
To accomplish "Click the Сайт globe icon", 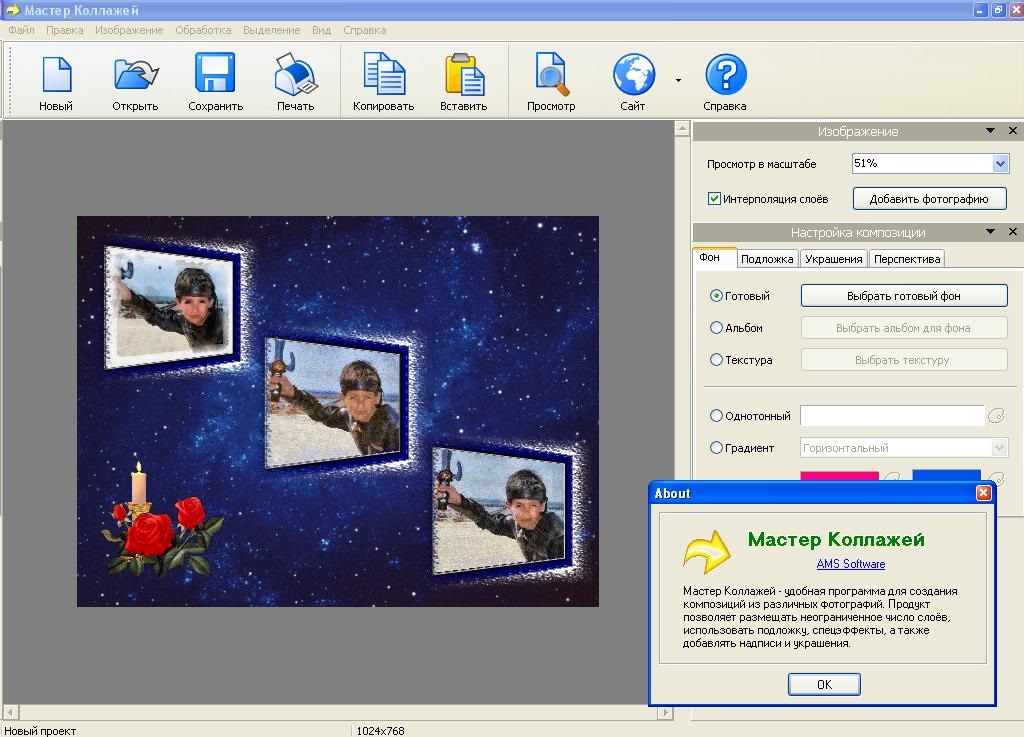I will [633, 75].
